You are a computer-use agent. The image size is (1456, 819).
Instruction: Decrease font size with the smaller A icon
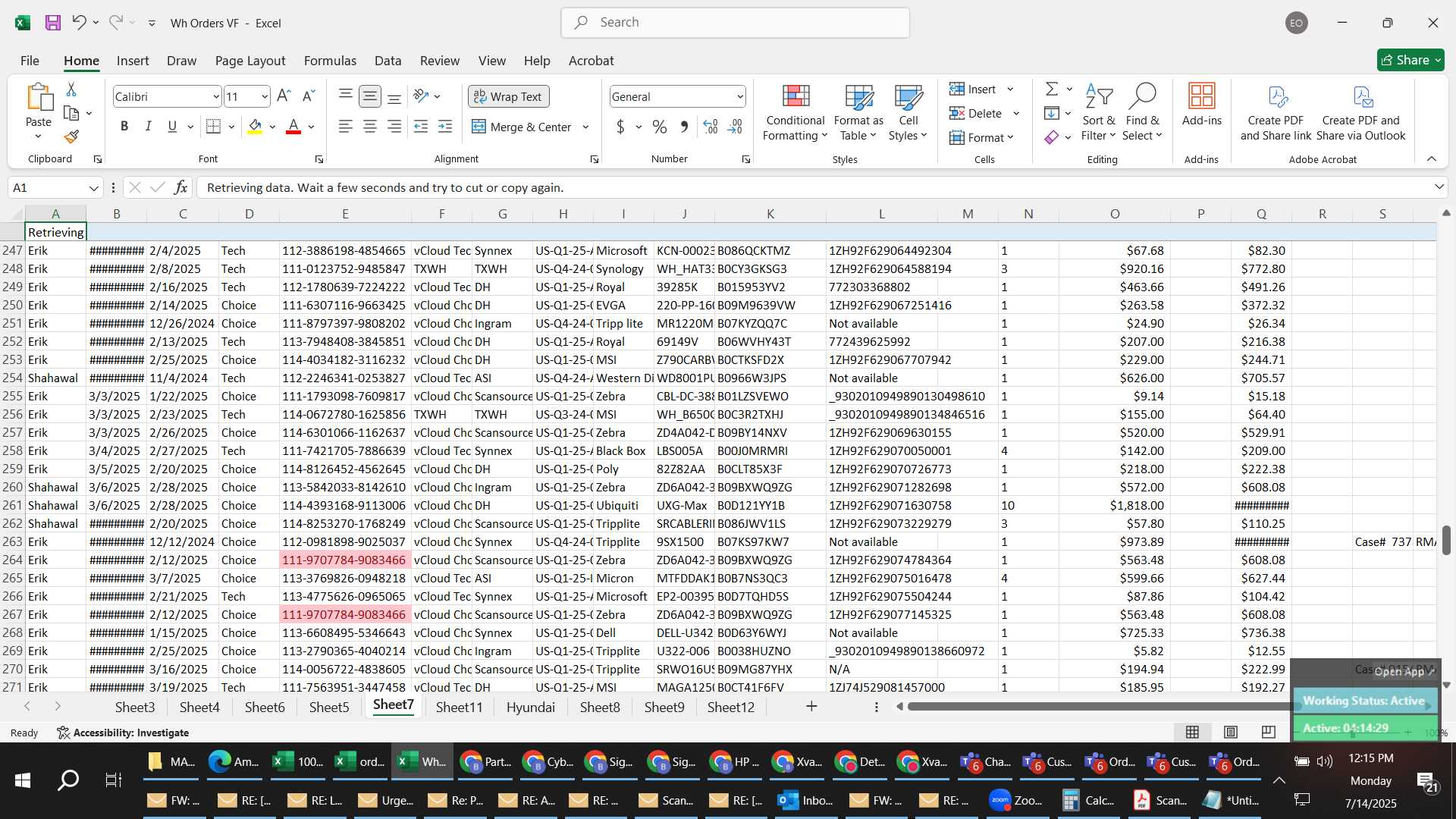308,96
